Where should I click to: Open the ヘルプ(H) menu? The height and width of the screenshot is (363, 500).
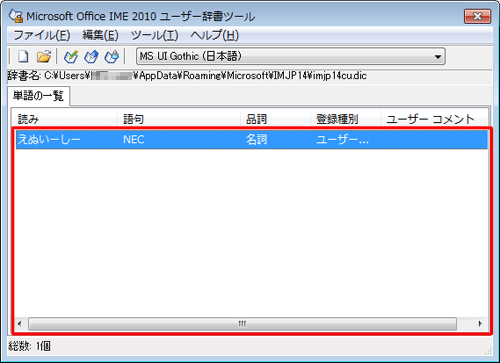click(x=214, y=35)
